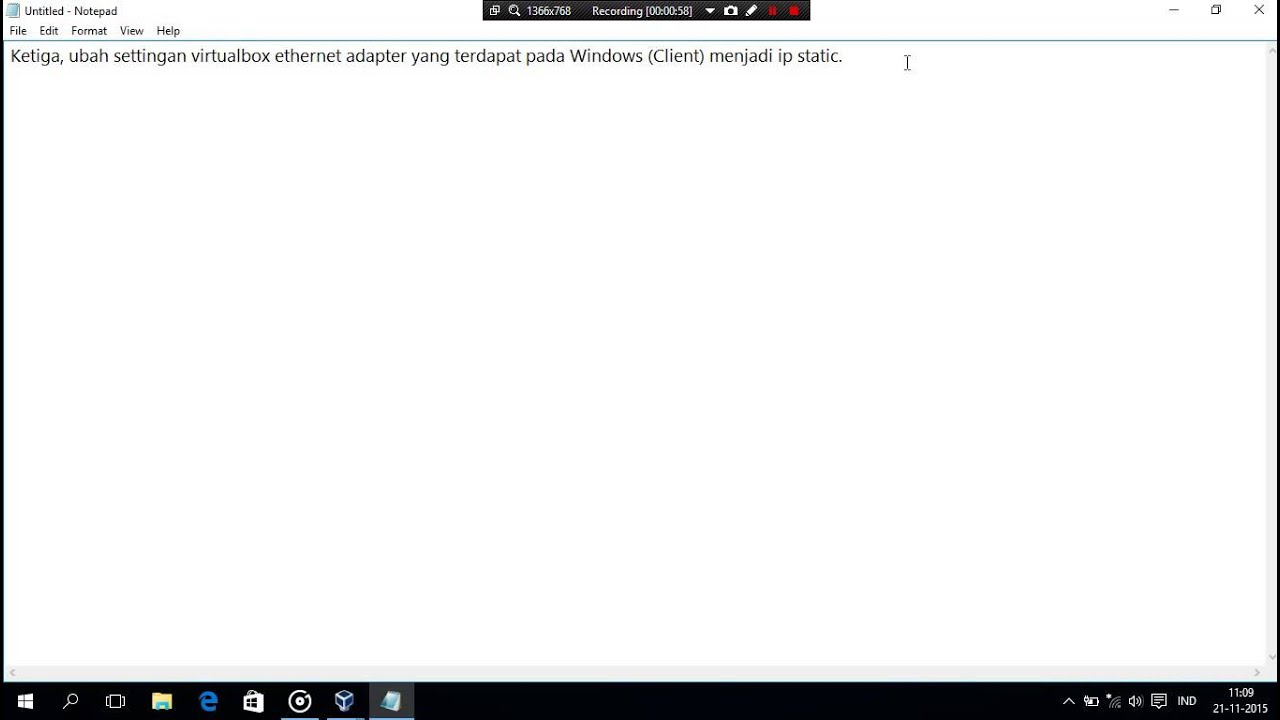Viewport: 1280px width, 720px height.
Task: Pause the recording
Action: [x=772, y=11]
